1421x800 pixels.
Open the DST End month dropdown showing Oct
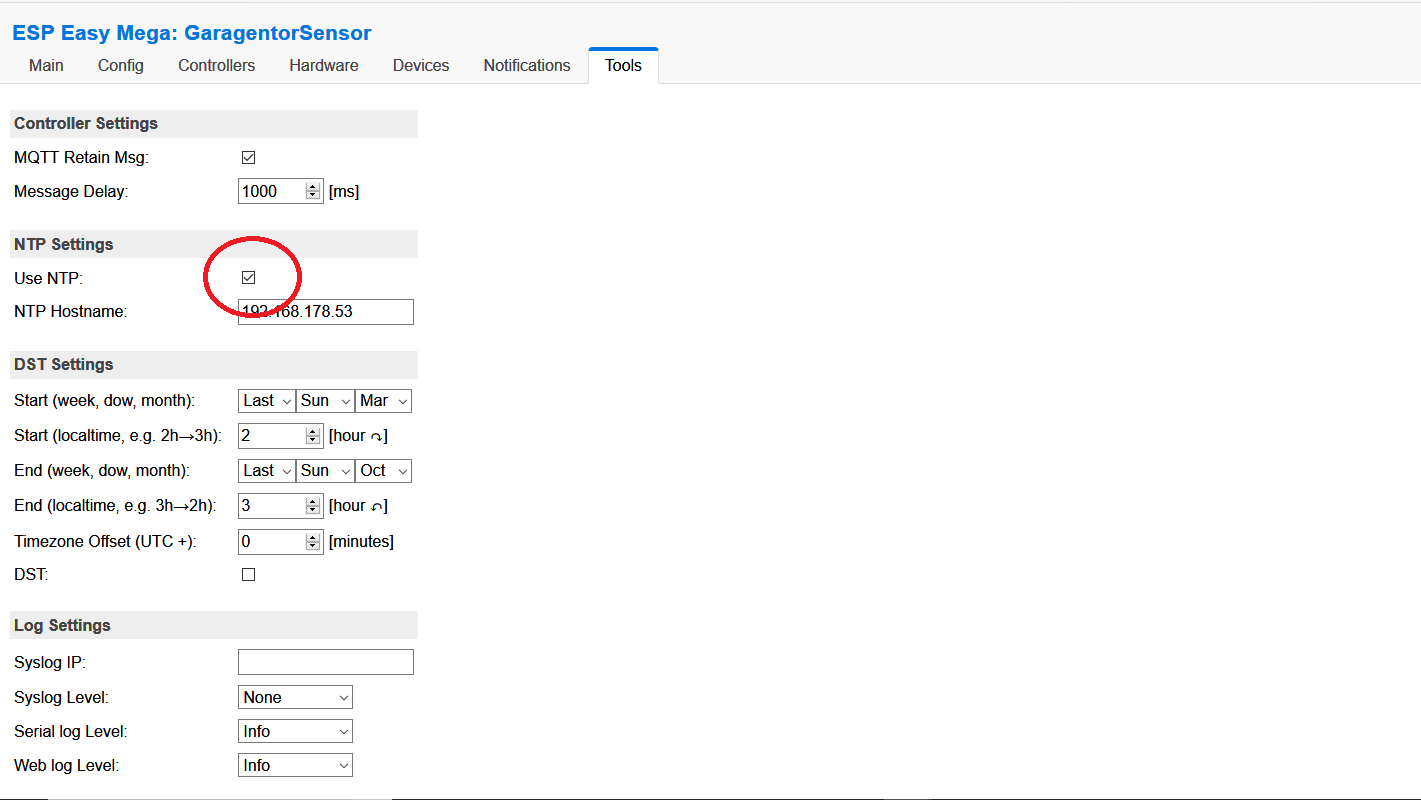[x=384, y=471]
